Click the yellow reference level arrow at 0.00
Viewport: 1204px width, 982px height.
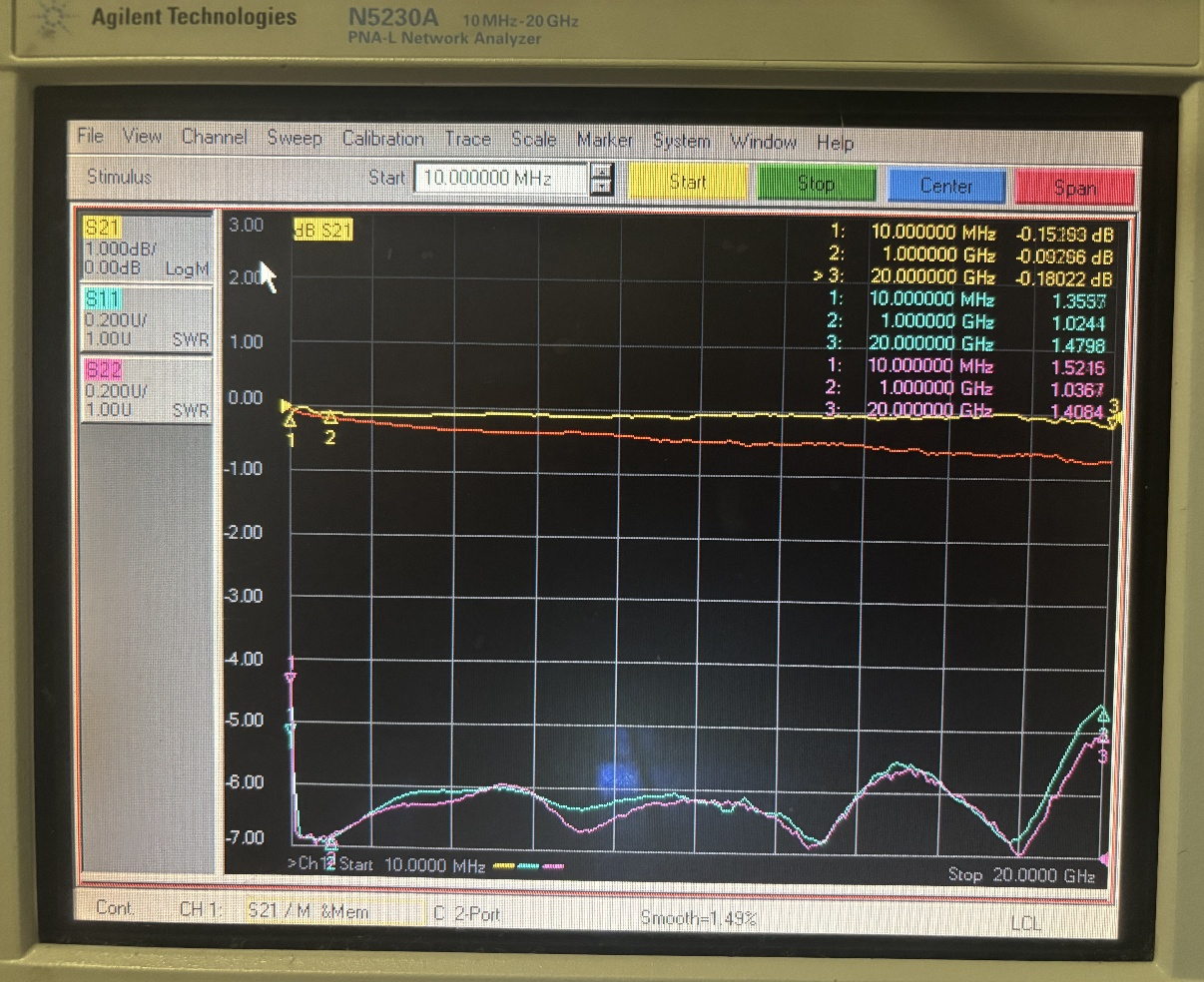point(287,405)
